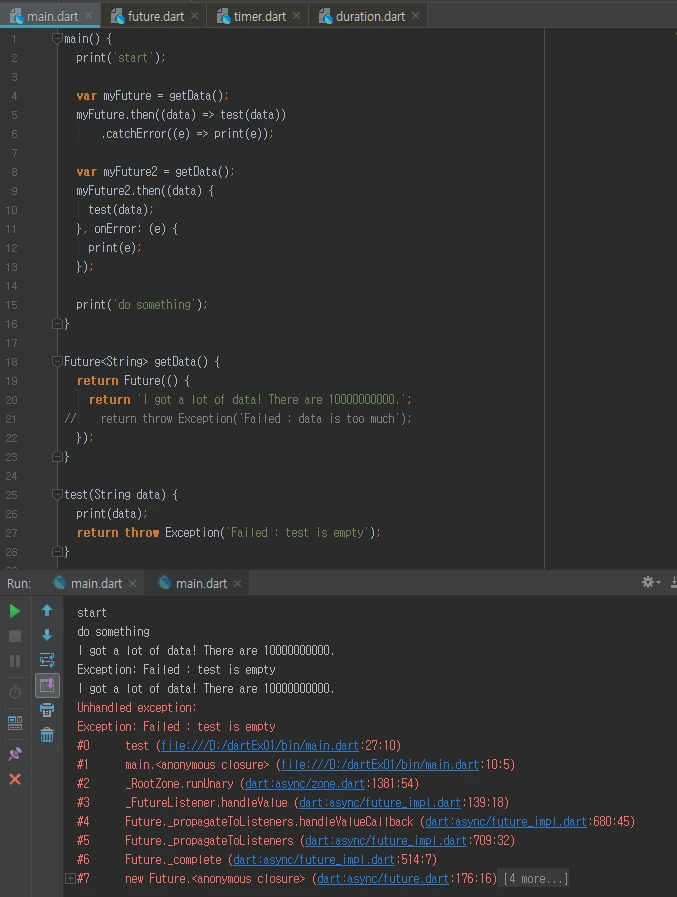Viewport: 677px width, 897px height.
Task: Expand the [4 more...] stack frames
Action: pyautogui.click(x=536, y=878)
